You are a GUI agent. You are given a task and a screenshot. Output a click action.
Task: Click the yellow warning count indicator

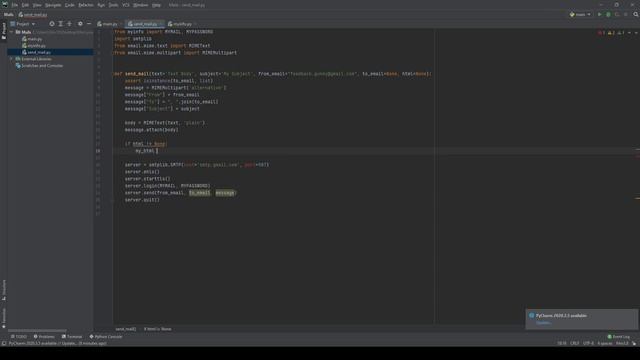[611, 33]
